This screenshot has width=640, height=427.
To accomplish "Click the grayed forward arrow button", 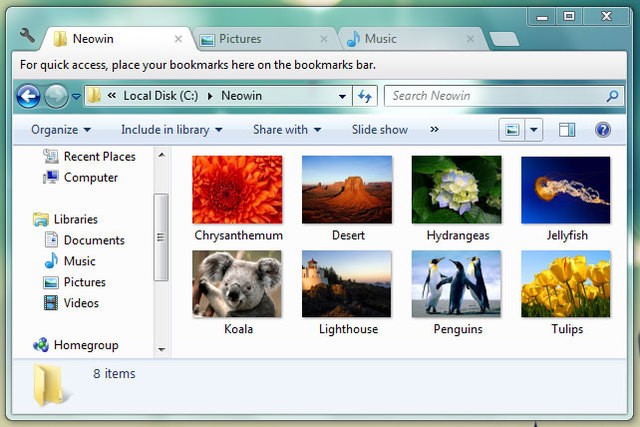I will [56, 96].
